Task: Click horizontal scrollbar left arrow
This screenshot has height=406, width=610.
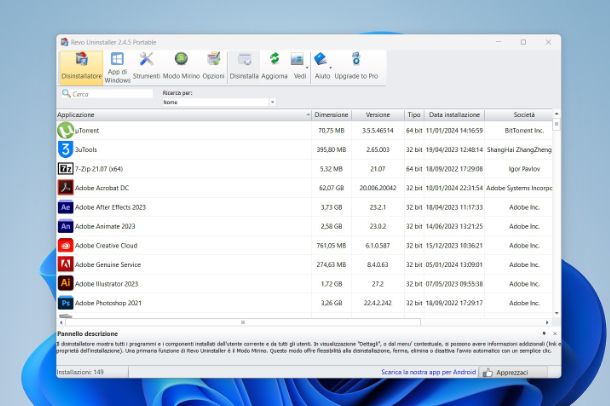Action: (x=61, y=322)
